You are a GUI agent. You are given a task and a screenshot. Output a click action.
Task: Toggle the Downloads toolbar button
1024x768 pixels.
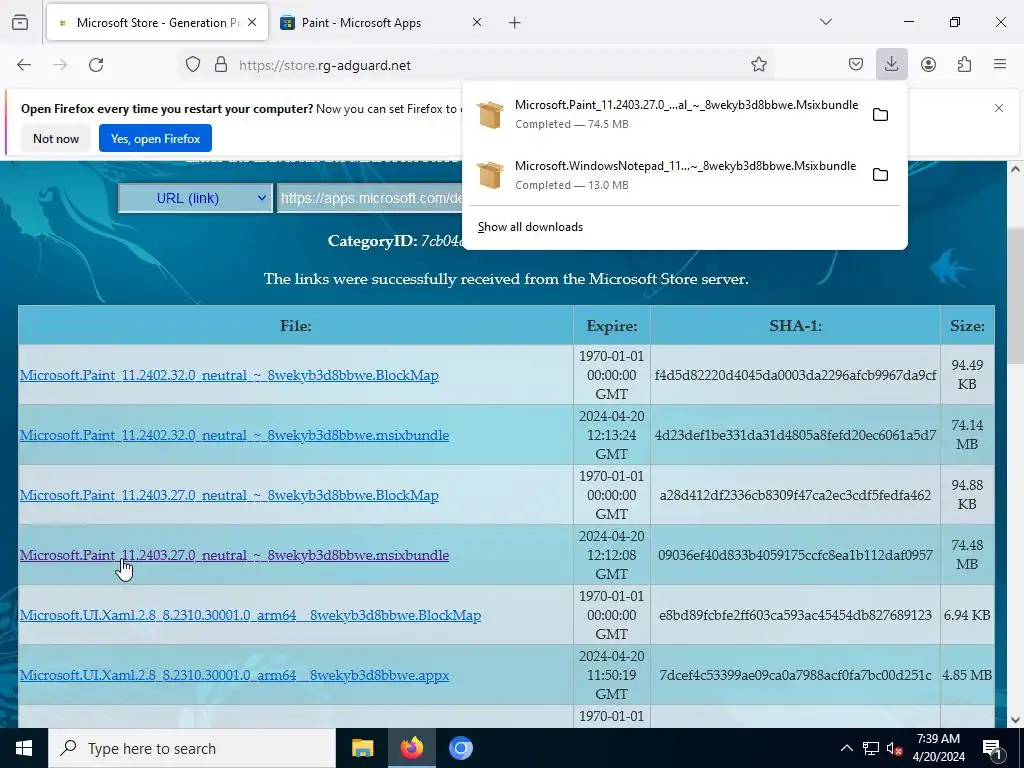891,65
